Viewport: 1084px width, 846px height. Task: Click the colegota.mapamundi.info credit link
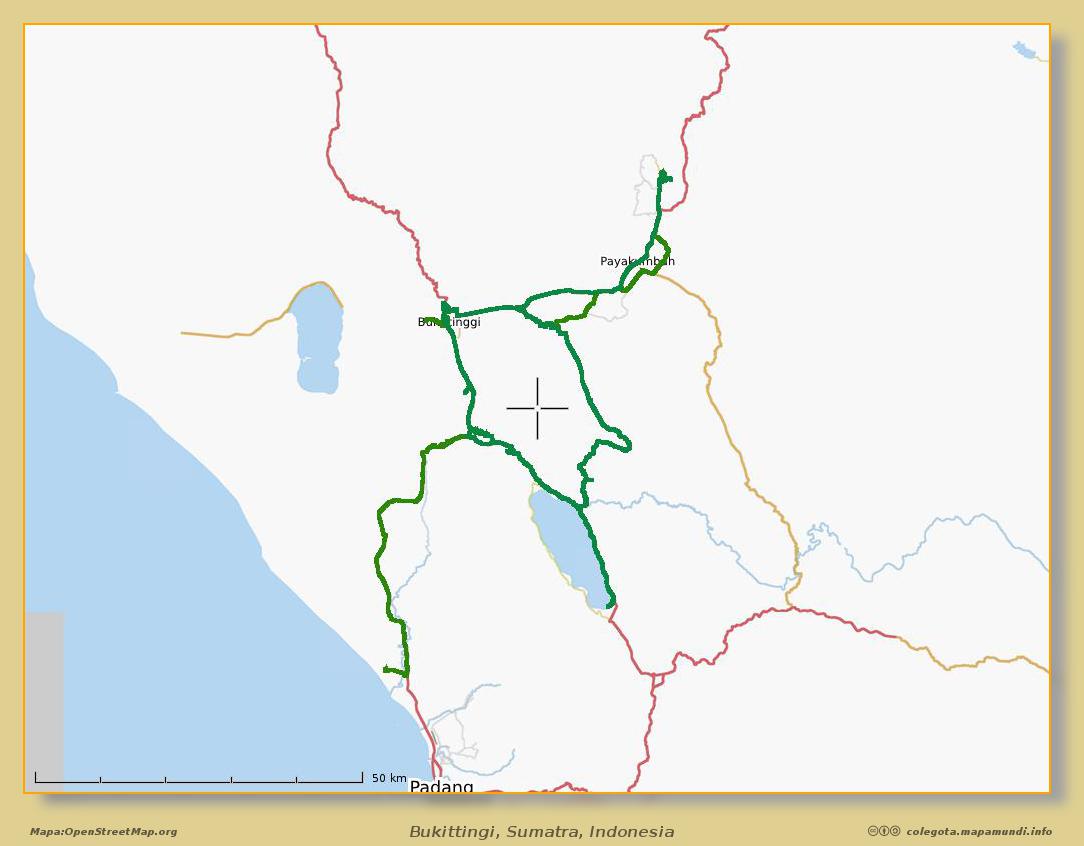(979, 831)
